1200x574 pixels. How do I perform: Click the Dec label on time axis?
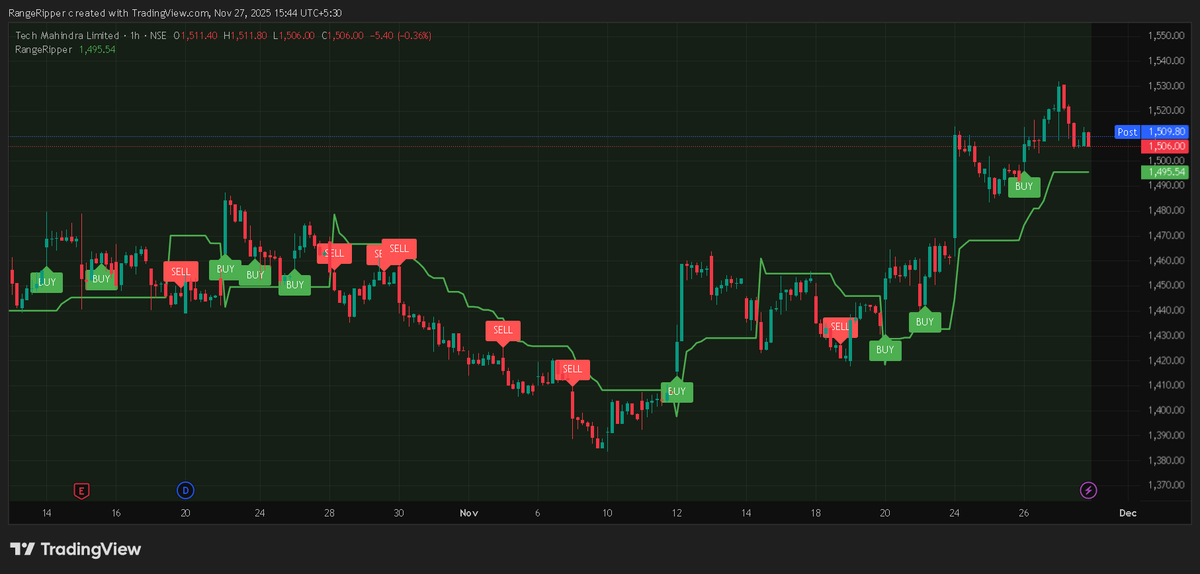pos(1128,513)
